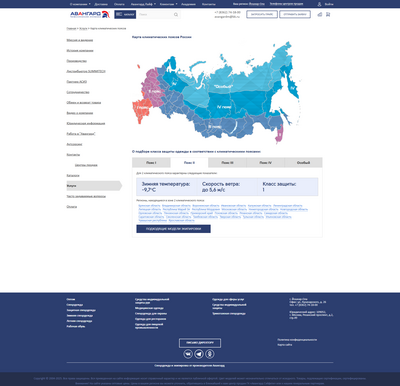
Task: Open the comparison icon in the header
Action: coord(320,14)
